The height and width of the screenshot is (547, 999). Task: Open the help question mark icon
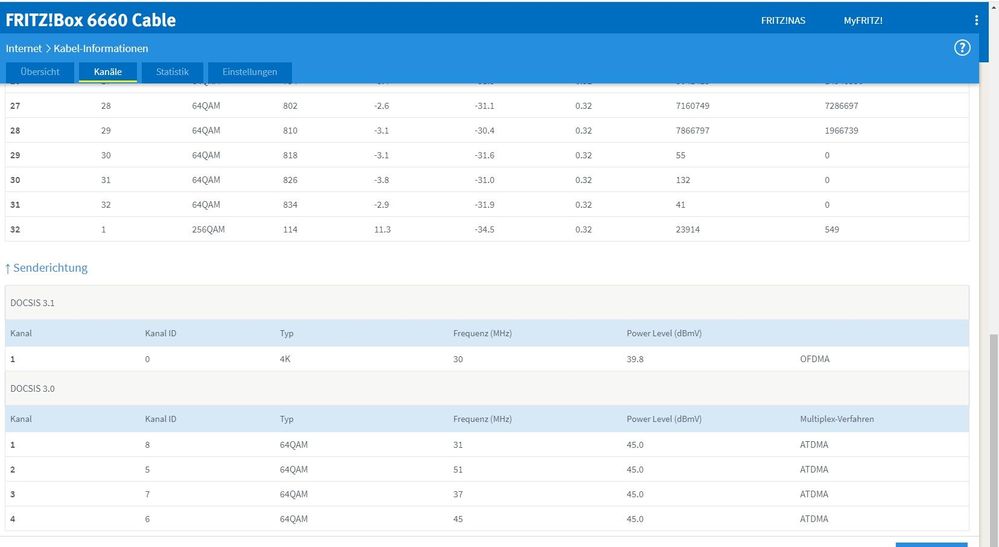tap(962, 48)
